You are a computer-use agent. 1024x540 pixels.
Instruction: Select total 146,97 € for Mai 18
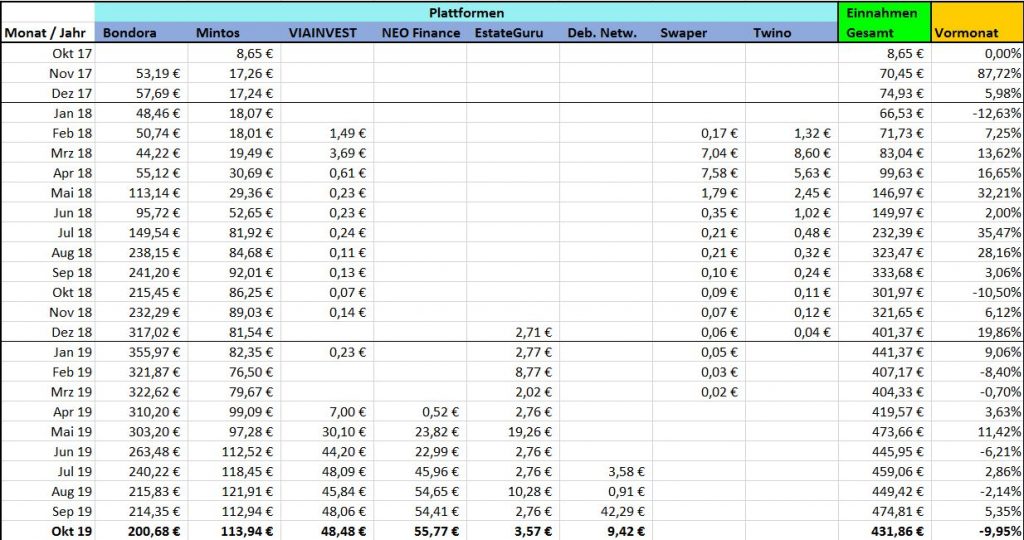884,193
